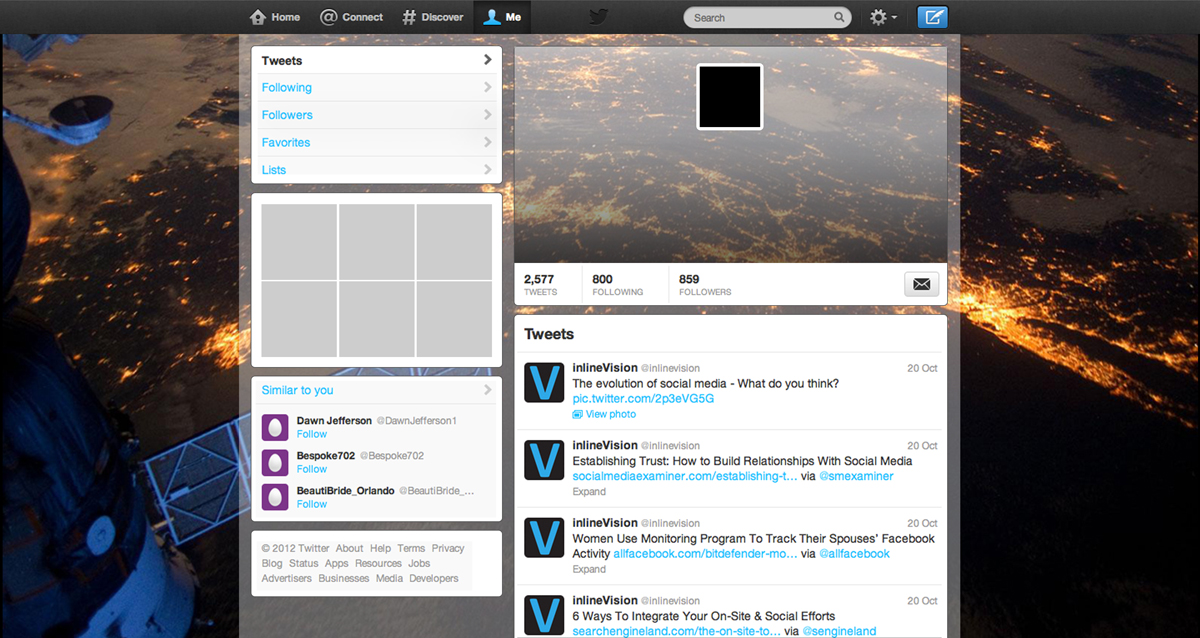Click Dawn Jefferson's egg avatar
1200x638 pixels.
click(x=275, y=428)
